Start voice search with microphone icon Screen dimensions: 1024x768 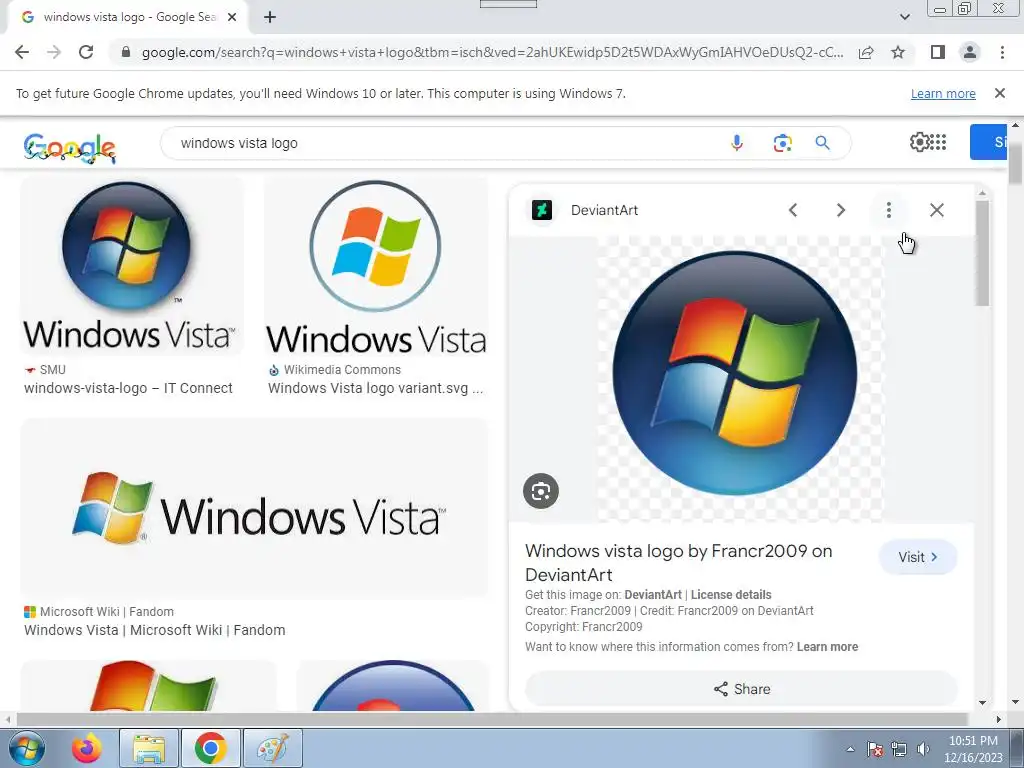point(737,142)
